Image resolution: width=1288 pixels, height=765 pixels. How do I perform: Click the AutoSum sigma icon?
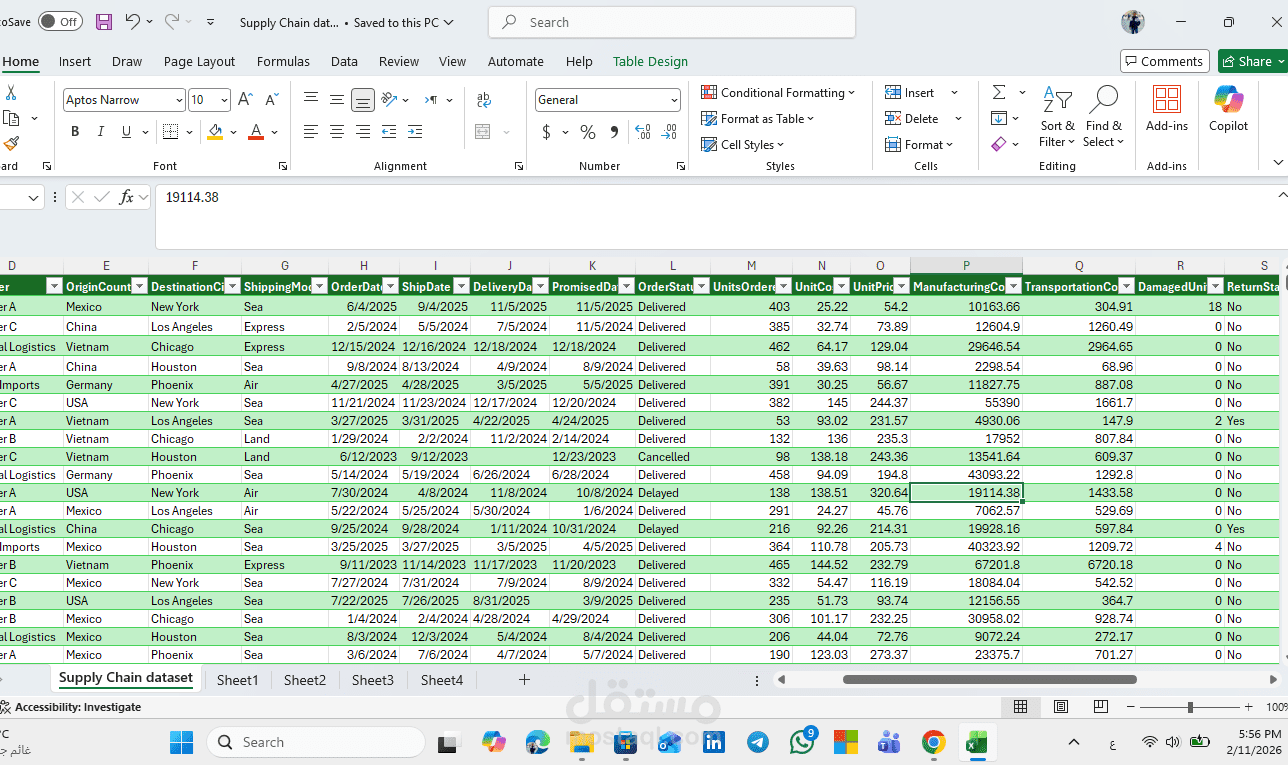click(x=999, y=92)
